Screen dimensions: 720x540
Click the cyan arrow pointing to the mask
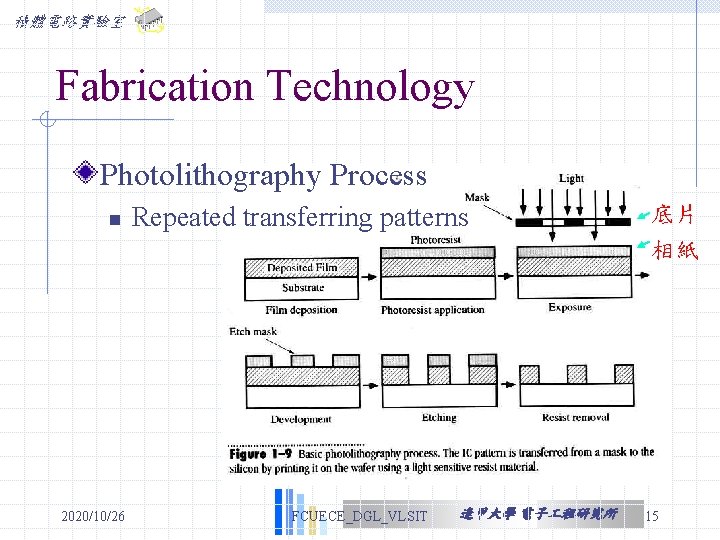click(643, 215)
